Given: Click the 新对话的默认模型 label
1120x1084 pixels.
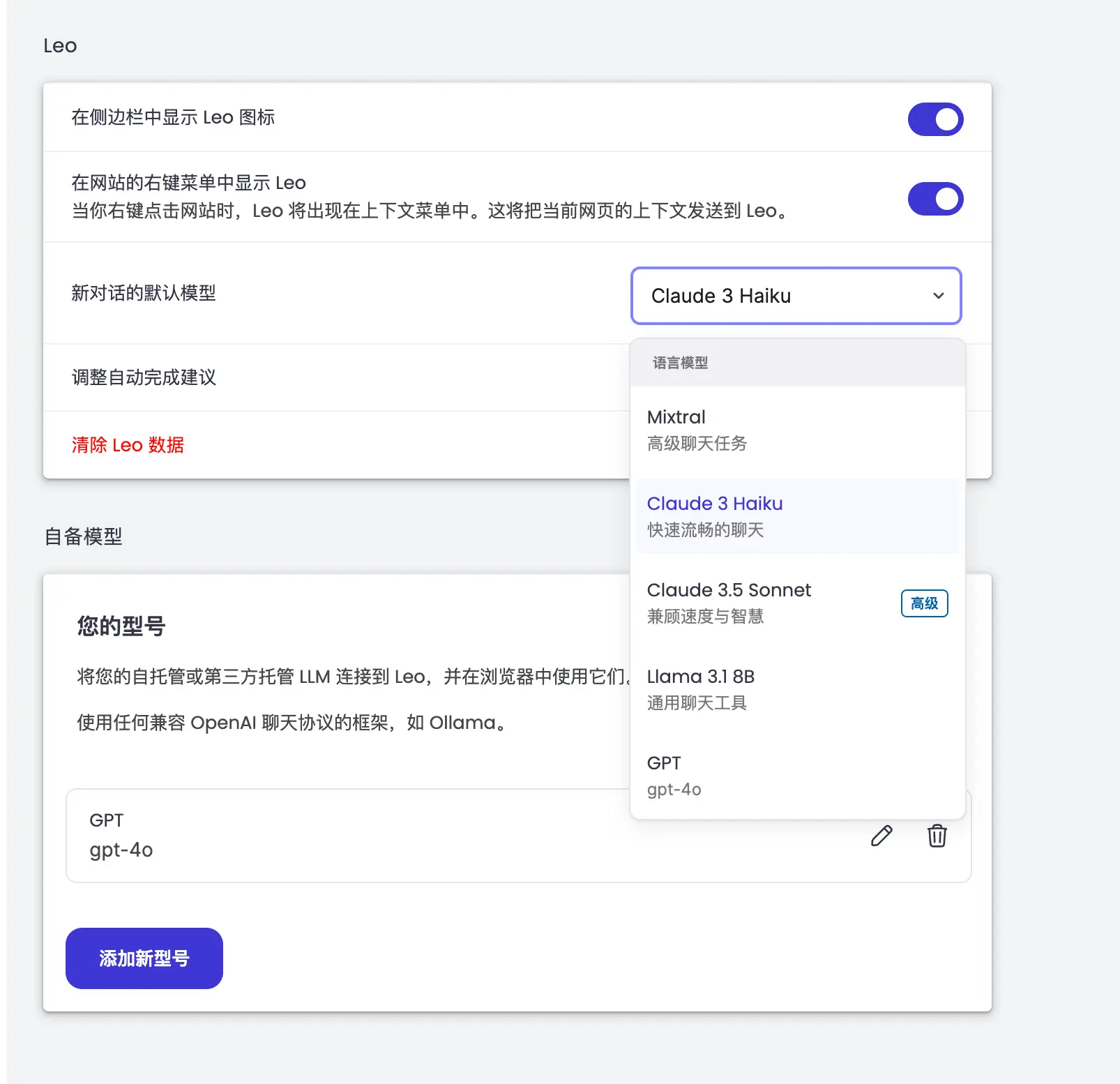Looking at the screenshot, I should pos(144,293).
